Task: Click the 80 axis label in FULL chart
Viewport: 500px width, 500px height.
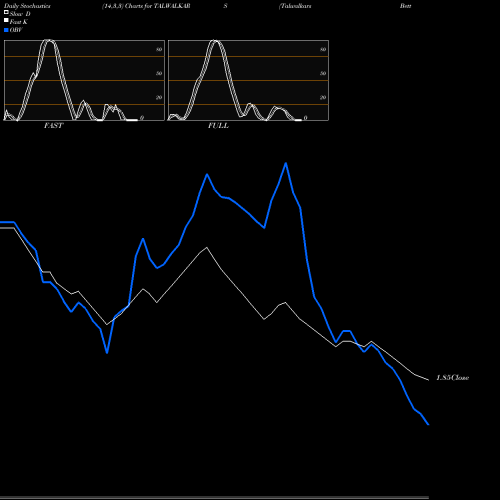Action: pyautogui.click(x=323, y=49)
